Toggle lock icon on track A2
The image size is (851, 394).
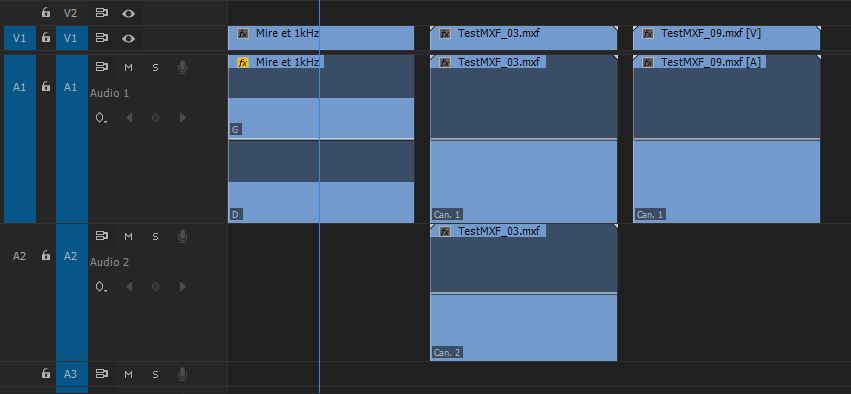(x=46, y=255)
